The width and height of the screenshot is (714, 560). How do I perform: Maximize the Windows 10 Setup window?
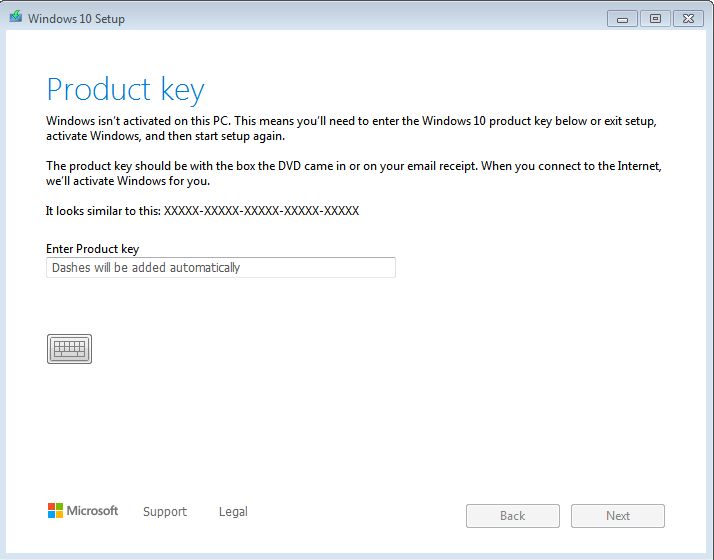(x=655, y=19)
